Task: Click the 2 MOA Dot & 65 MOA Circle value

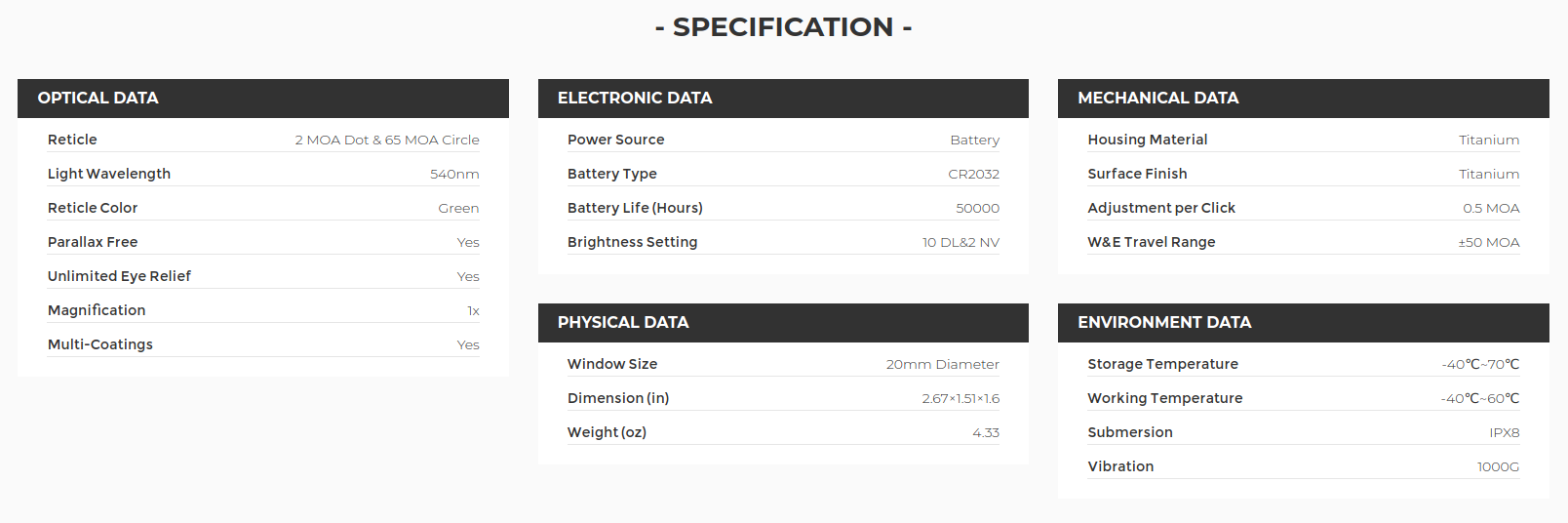Action: click(x=387, y=141)
